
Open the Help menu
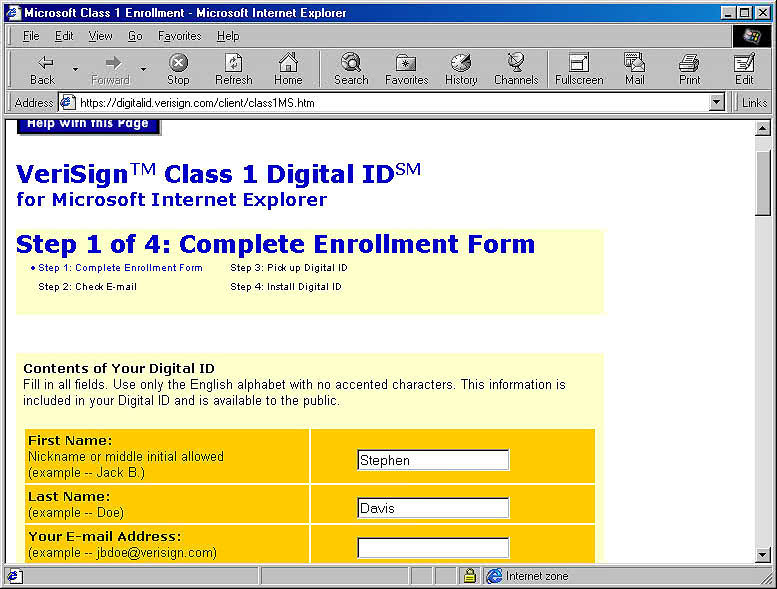[x=228, y=36]
